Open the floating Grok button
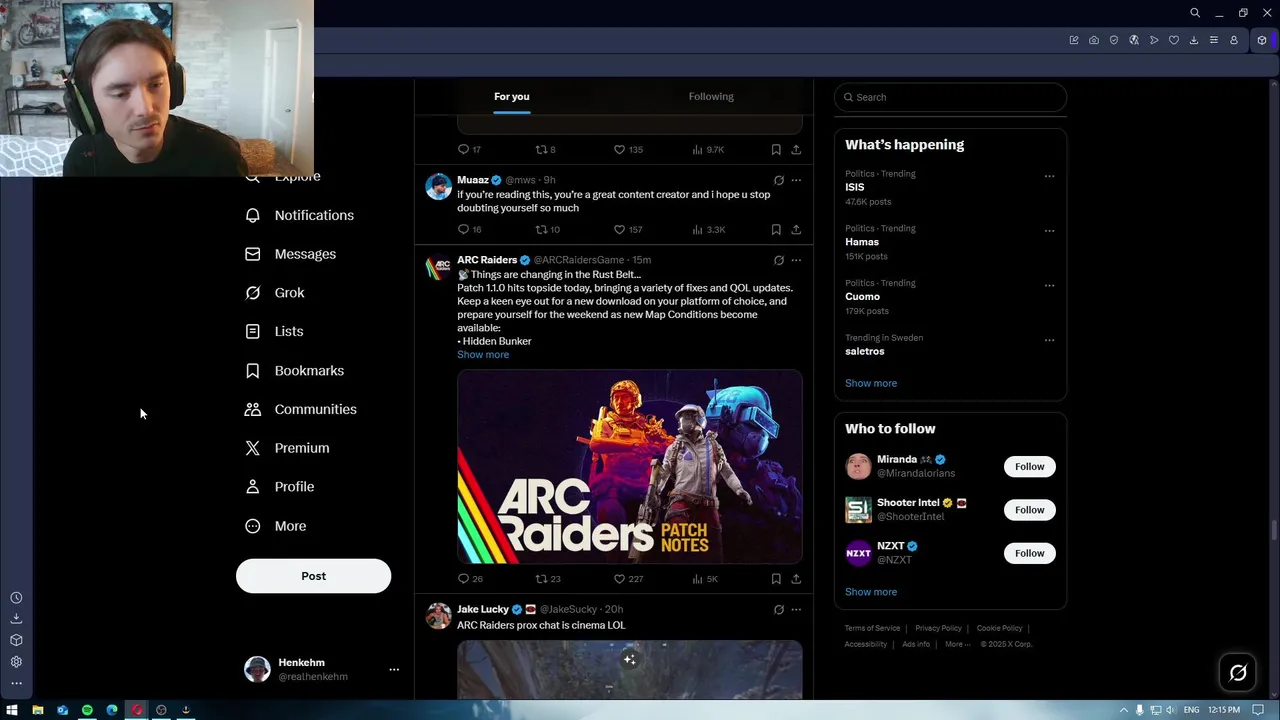 point(1238,673)
